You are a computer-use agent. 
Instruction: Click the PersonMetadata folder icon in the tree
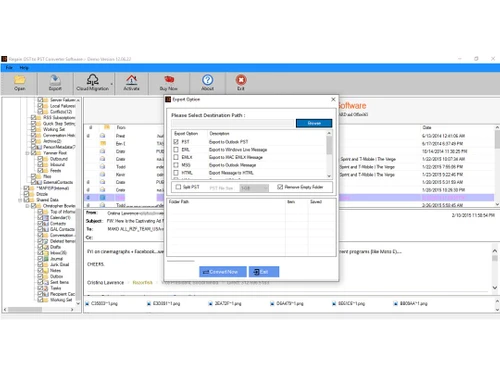click(x=39, y=147)
